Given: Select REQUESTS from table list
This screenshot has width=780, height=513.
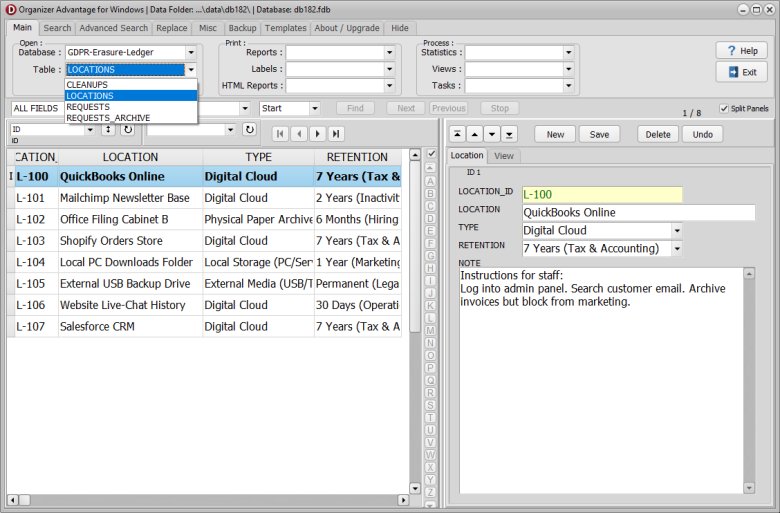Looking at the screenshot, I should pos(131,107).
